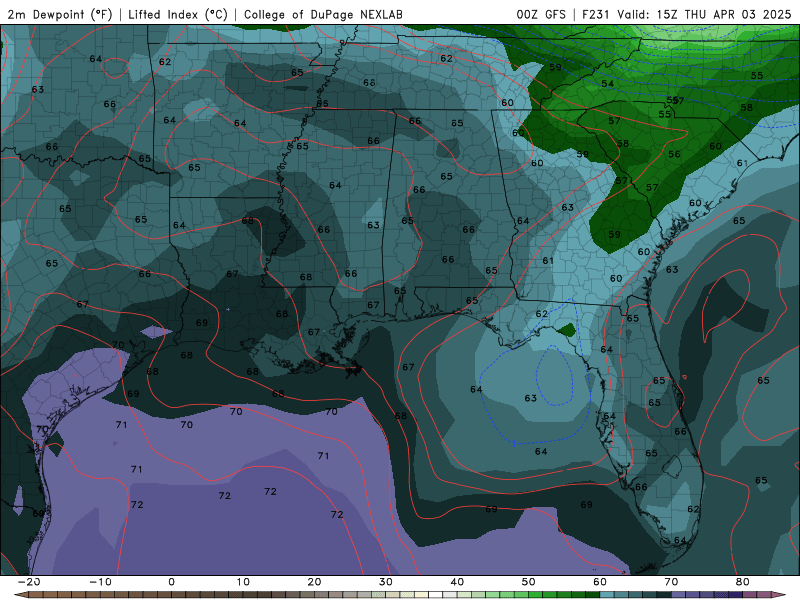The image size is (800, 600).
Task: Click the right arrow end of the color bar
Action: (780, 595)
